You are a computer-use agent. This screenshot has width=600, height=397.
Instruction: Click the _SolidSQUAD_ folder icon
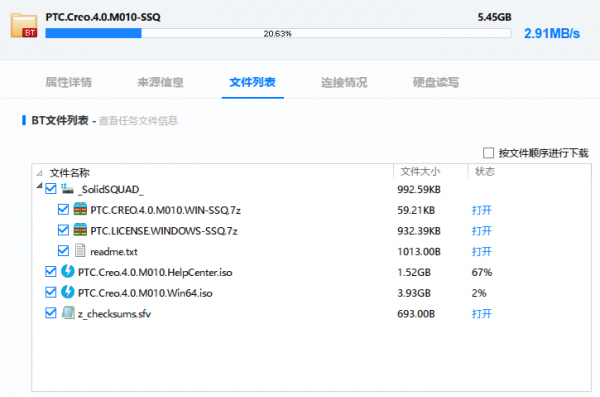point(67,188)
